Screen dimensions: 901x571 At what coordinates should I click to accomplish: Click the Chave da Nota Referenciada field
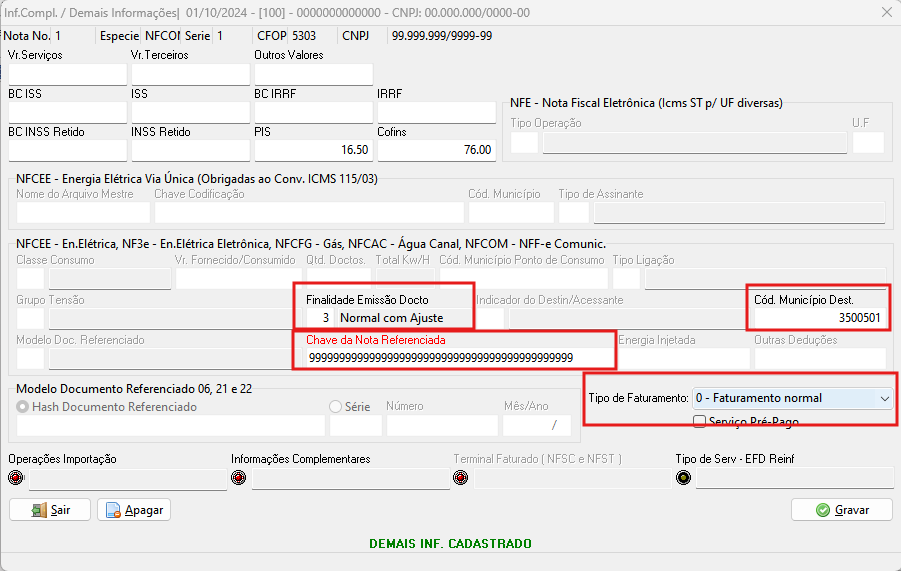pyautogui.click(x=459, y=358)
